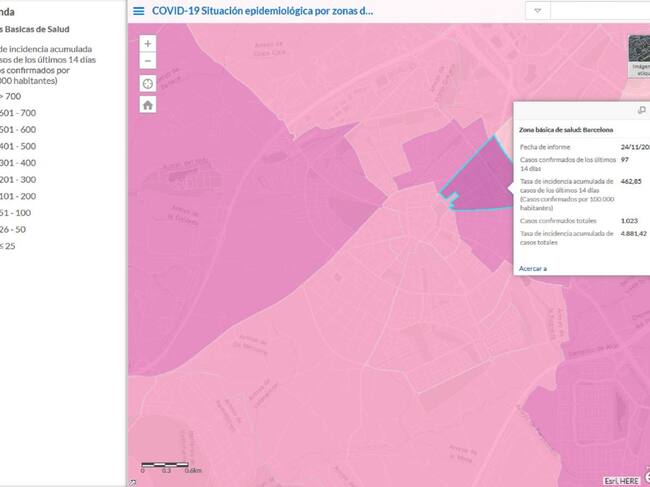Zoom in with the plus button
Image resolution: width=650 pixels, height=487 pixels.
tap(148, 44)
